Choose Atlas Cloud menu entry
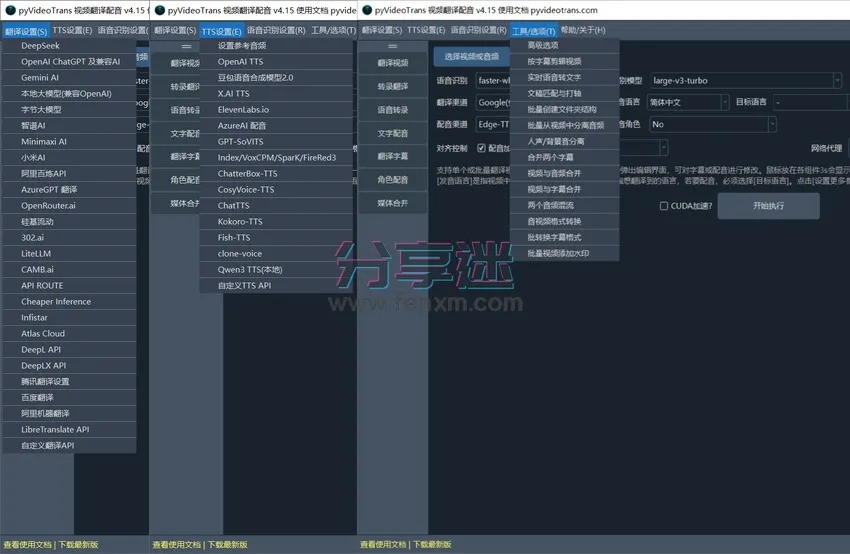Screen dimensions: 850x554 tap(69, 334)
